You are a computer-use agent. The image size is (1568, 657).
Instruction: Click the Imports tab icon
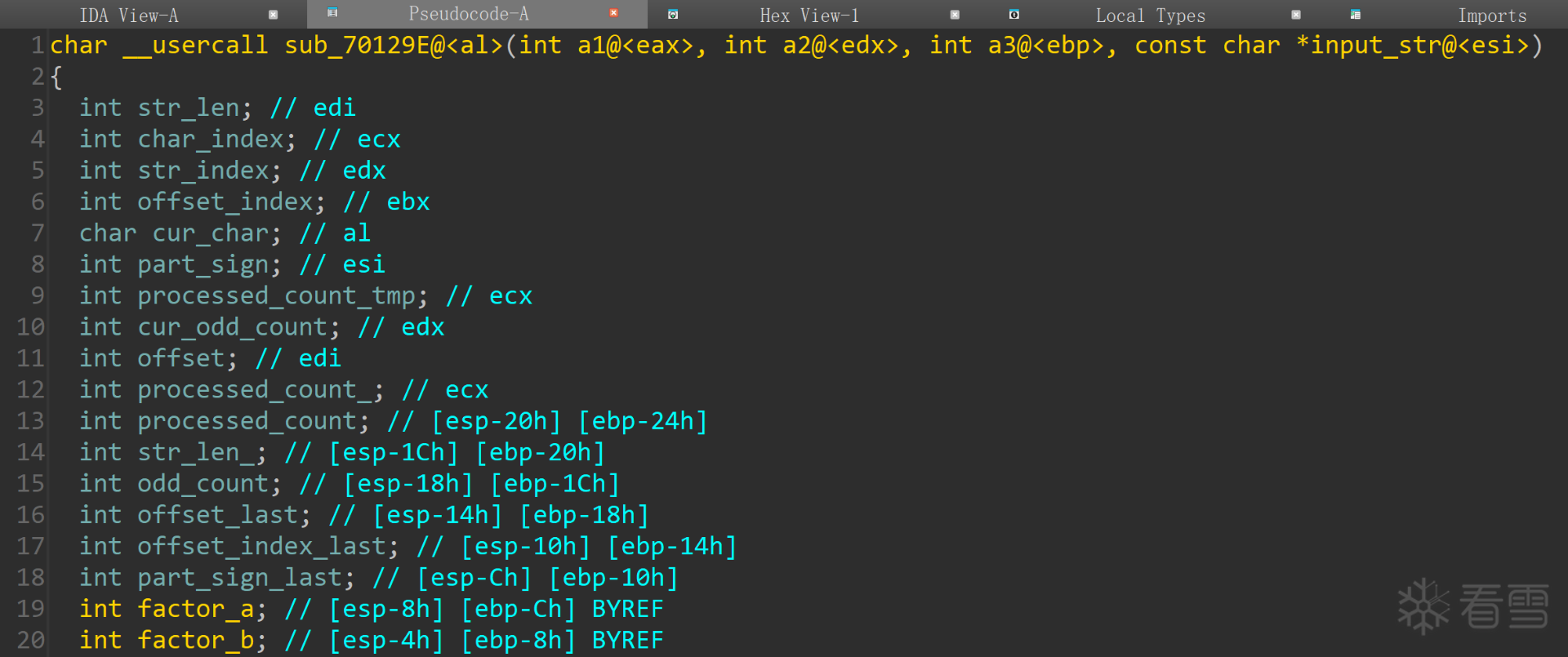click(x=1355, y=15)
